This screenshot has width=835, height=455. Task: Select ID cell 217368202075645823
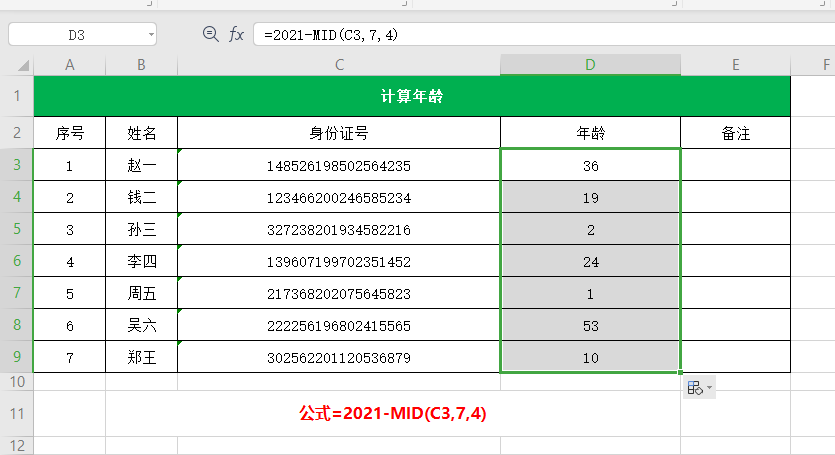(339, 293)
